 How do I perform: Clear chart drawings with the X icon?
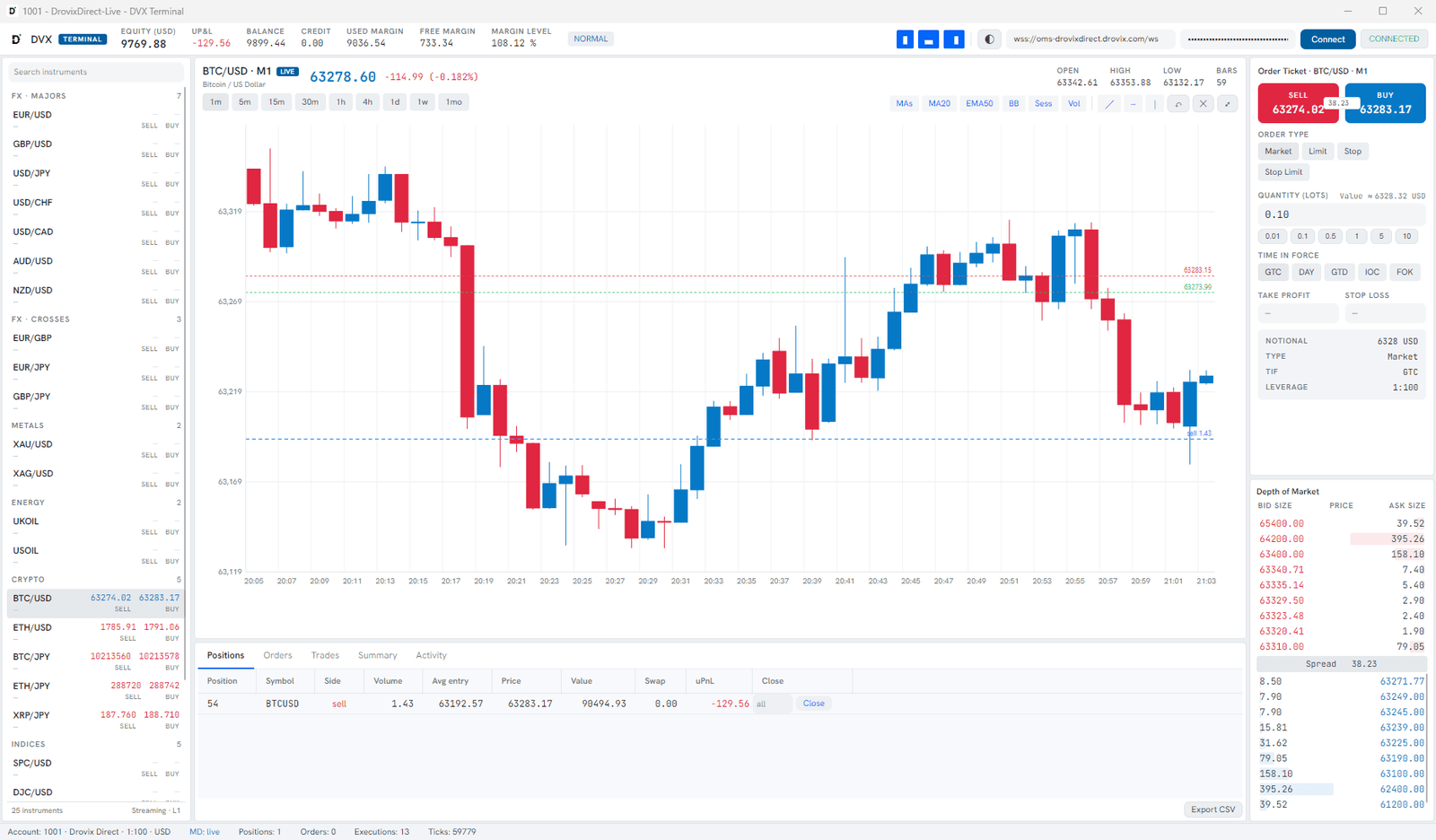[x=1204, y=104]
